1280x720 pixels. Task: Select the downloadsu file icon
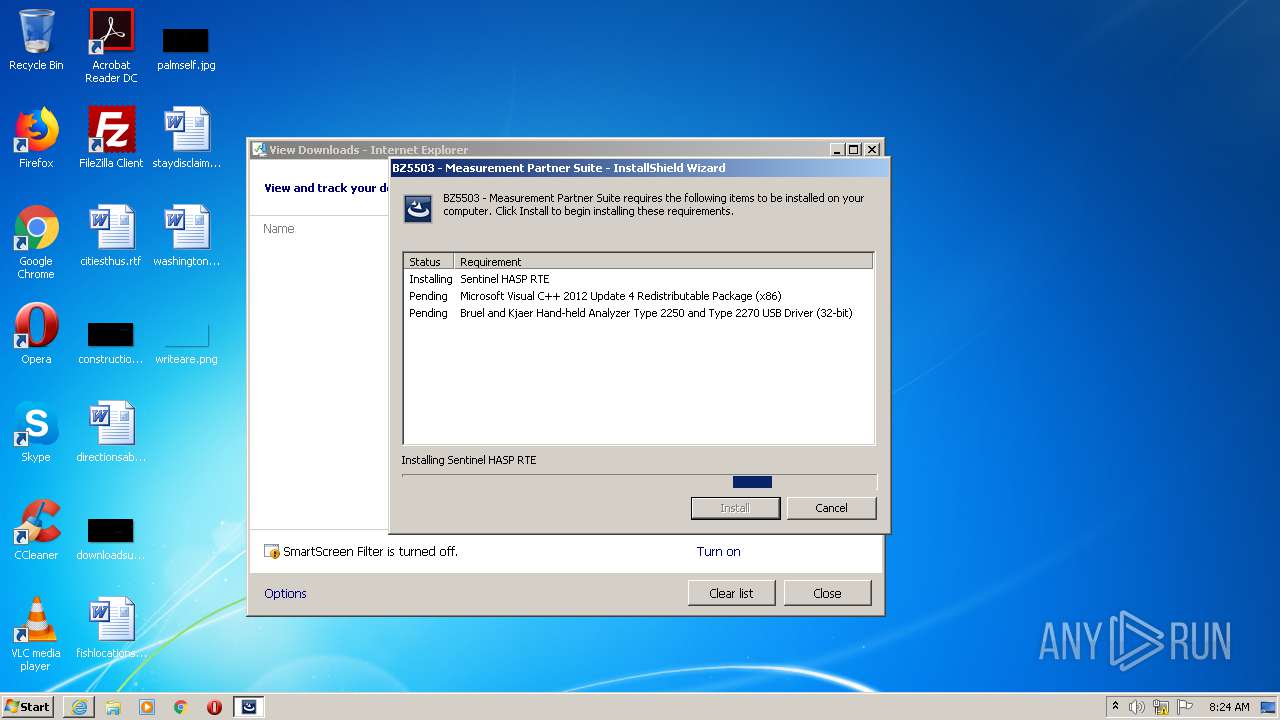tap(111, 537)
